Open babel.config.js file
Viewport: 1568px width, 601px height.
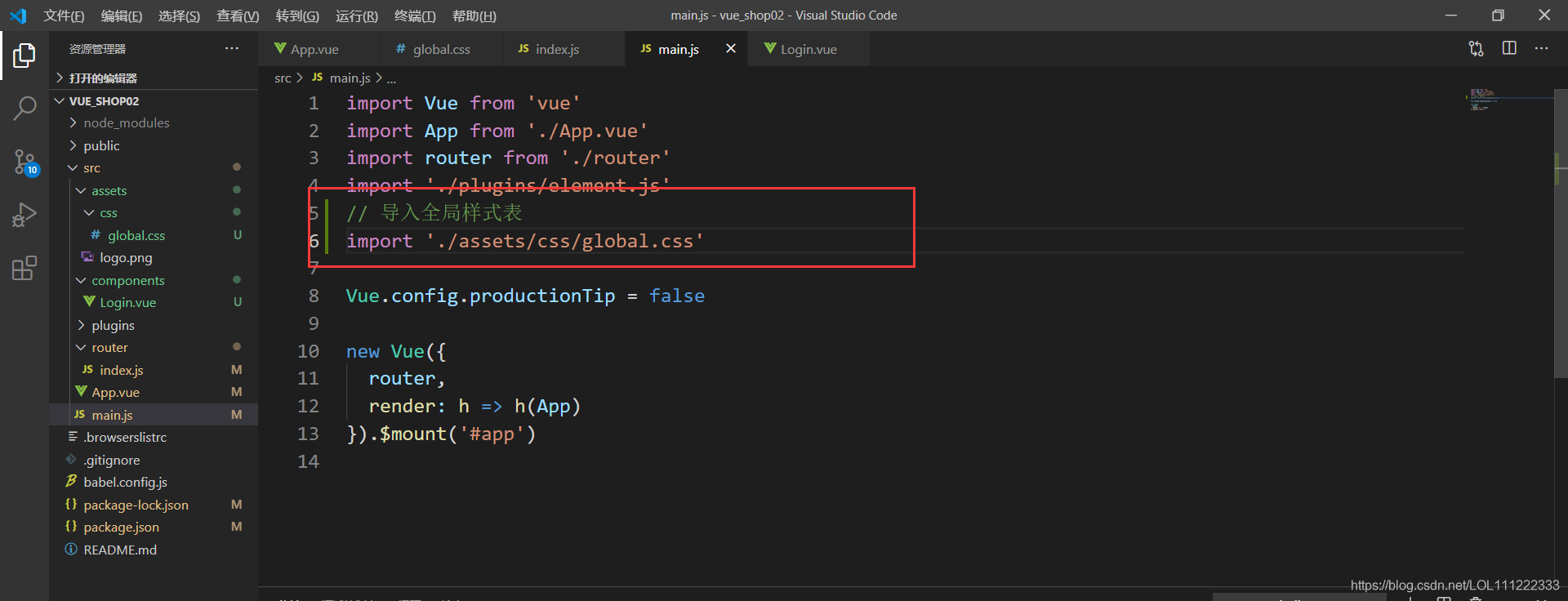[154, 483]
